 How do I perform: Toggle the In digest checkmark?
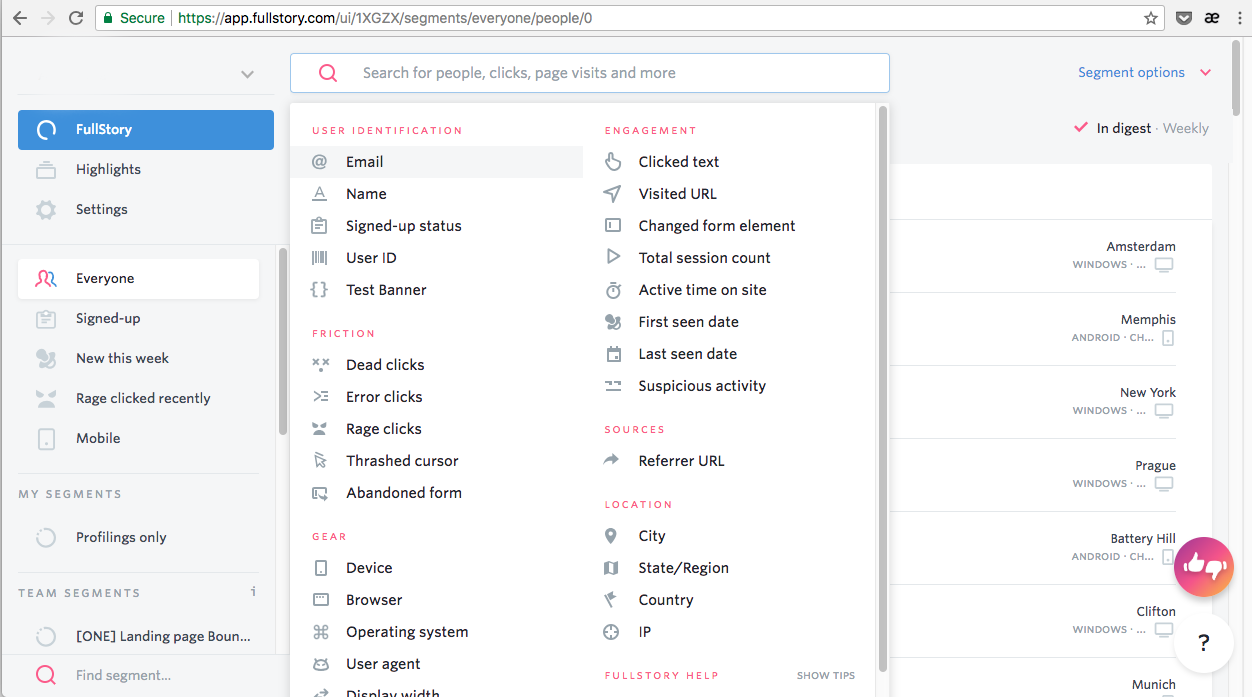(x=1080, y=128)
